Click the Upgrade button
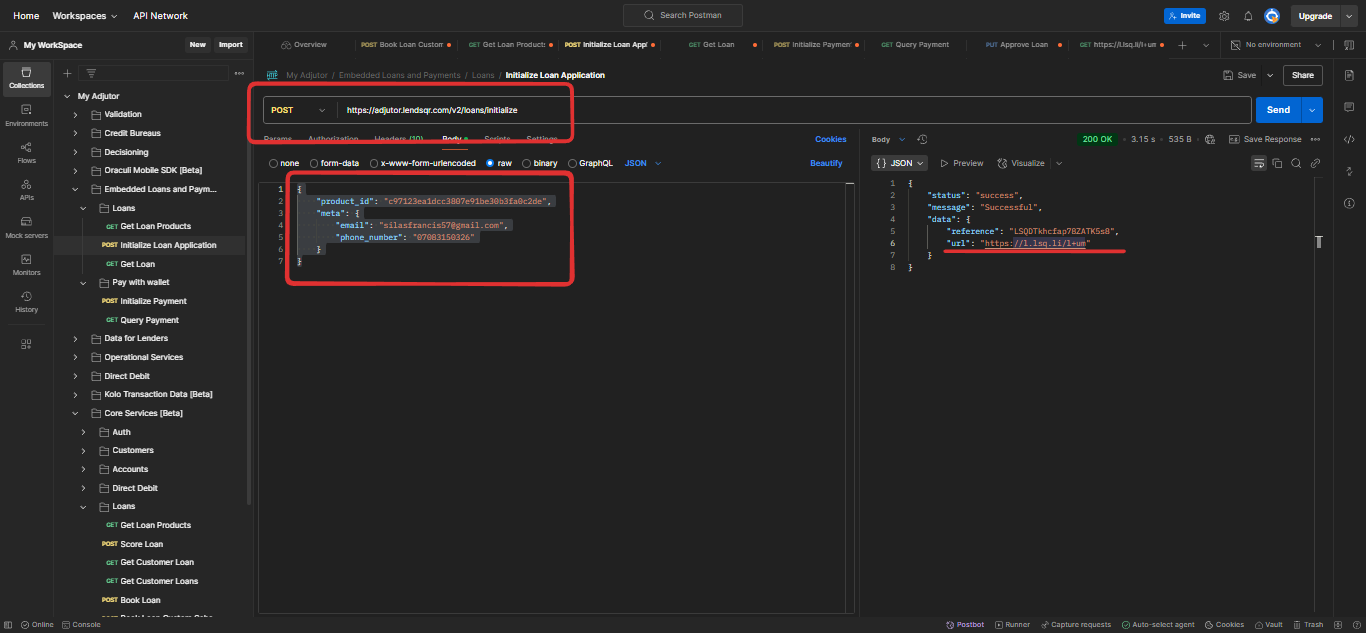Viewport: 1366px width, 633px height. tap(1315, 16)
